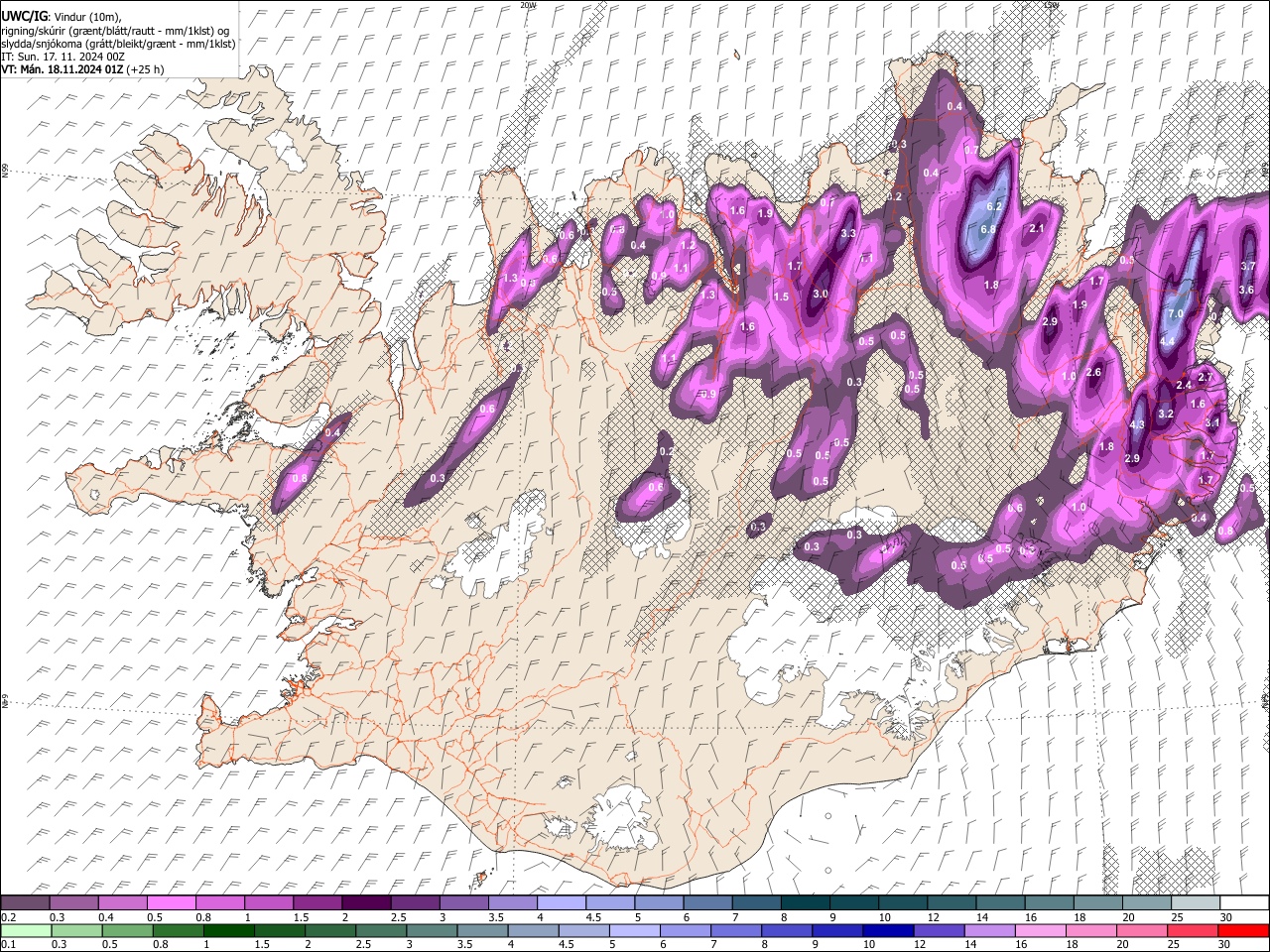Click the 0.2–0.3 dark purple swatch in the upper legend
Viewport: 1270px width, 952px height.
26,903
